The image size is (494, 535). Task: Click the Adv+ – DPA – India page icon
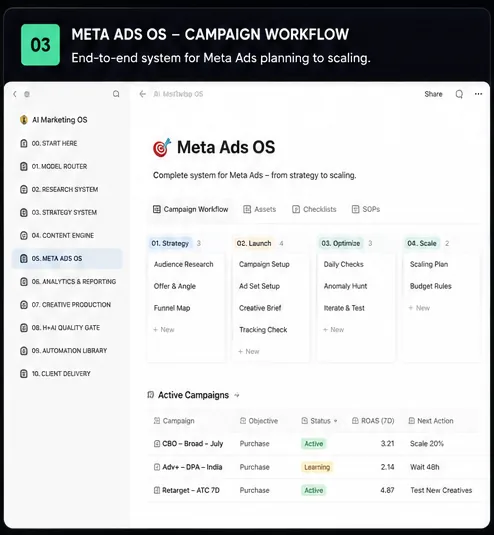[157, 467]
